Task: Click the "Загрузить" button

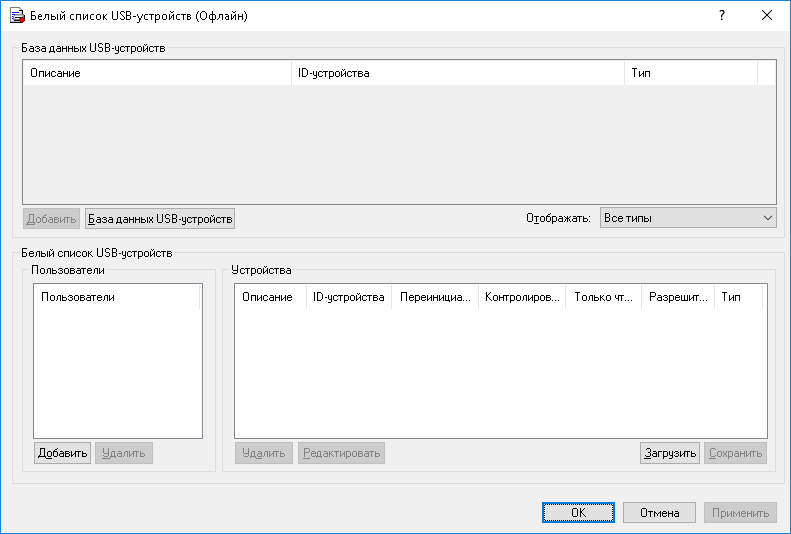Action: (x=669, y=453)
